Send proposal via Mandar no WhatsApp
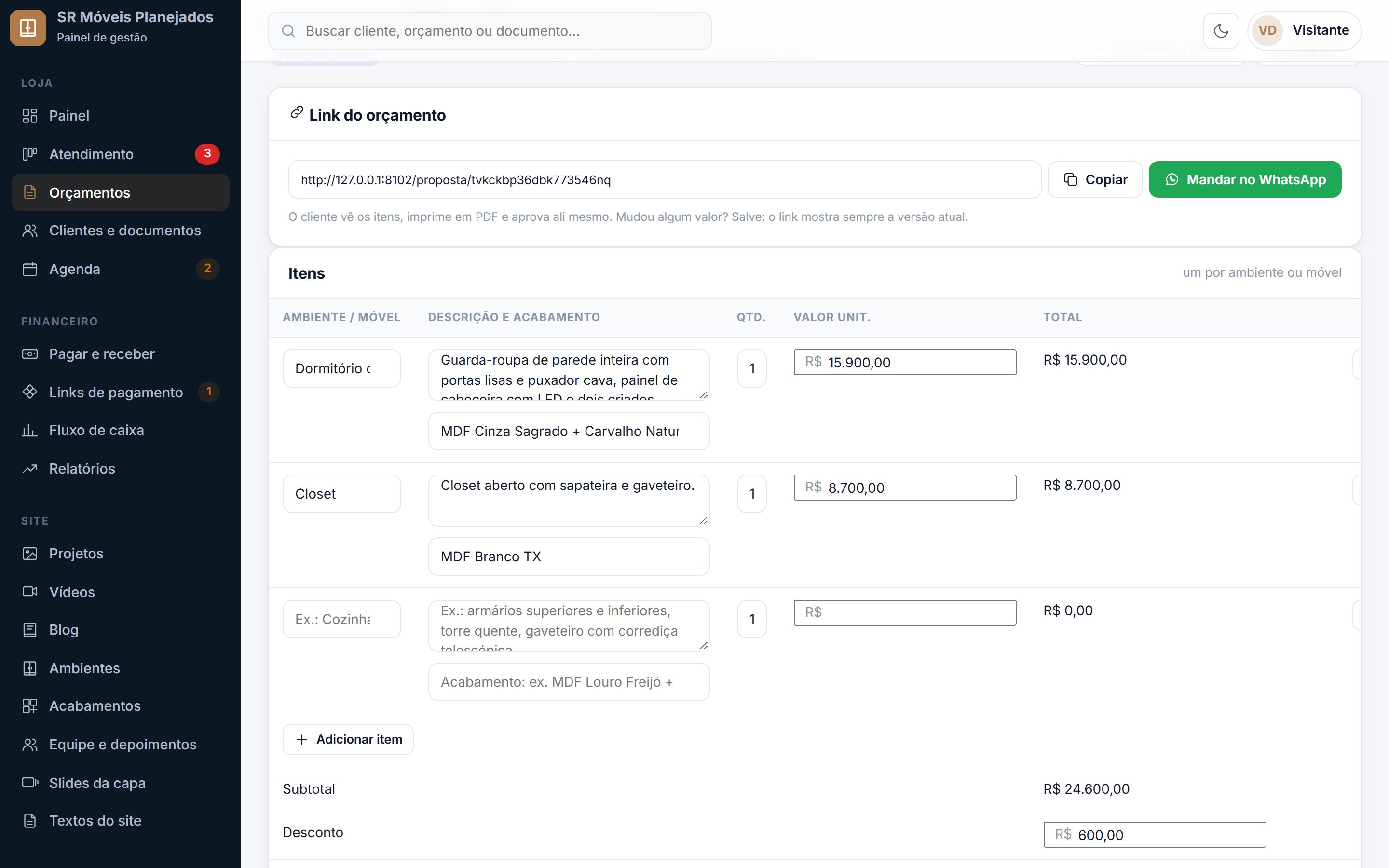Viewport: 1389px width, 868px height. pyautogui.click(x=1245, y=180)
